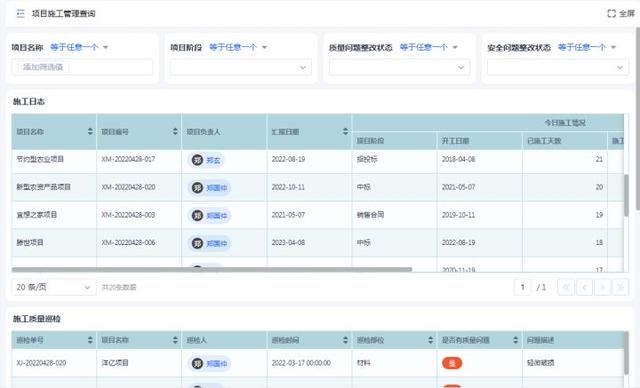
Task: Sort 施工质量巡检 by 巡检时间
Action: [345, 340]
